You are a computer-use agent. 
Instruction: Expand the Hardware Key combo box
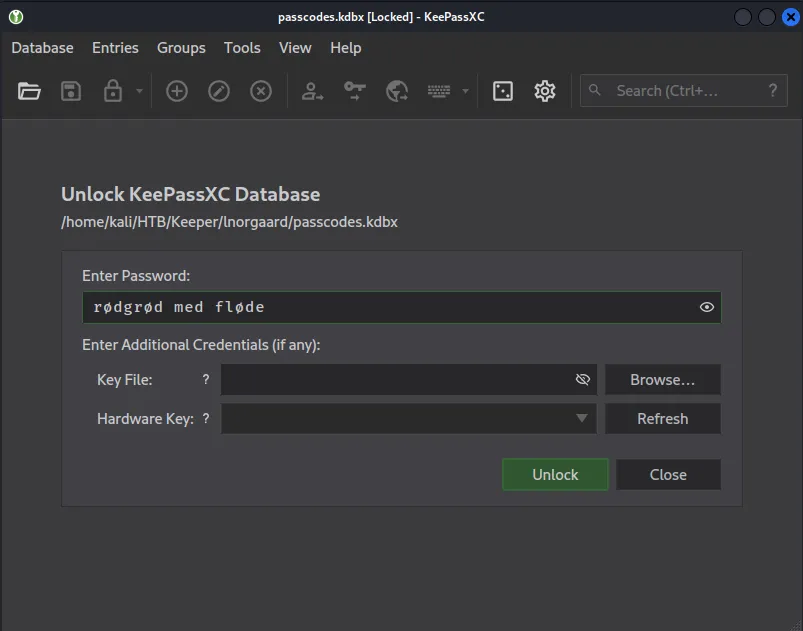[409, 418]
